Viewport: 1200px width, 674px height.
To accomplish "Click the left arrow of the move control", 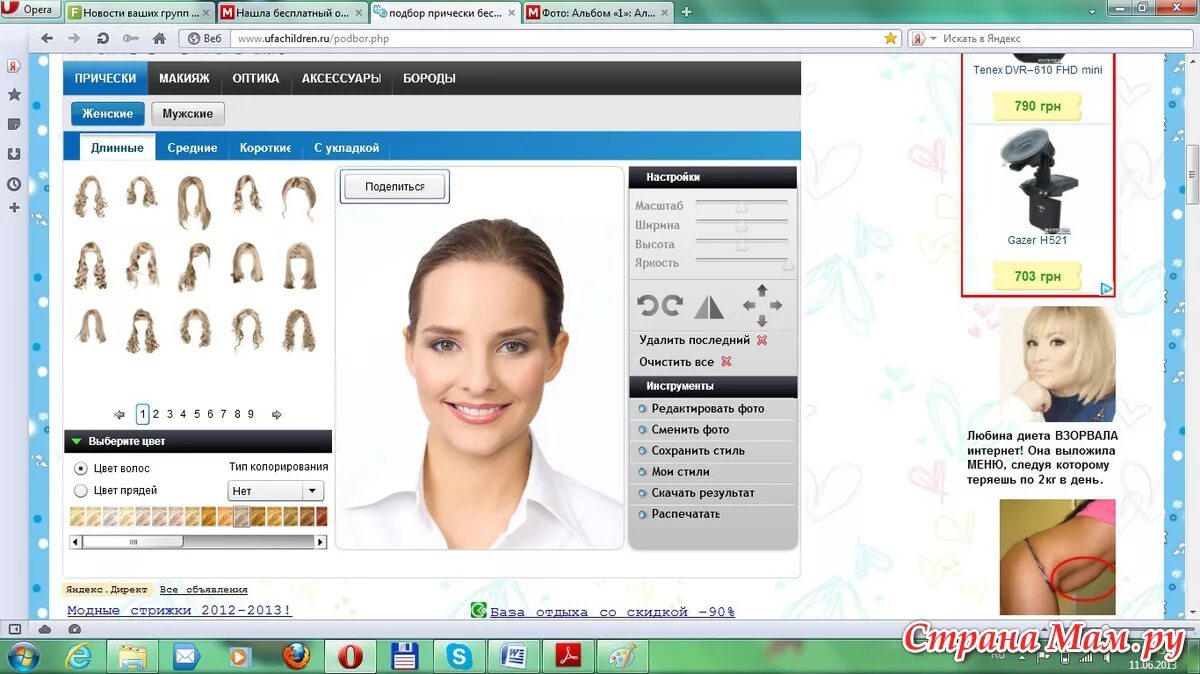I will point(748,305).
